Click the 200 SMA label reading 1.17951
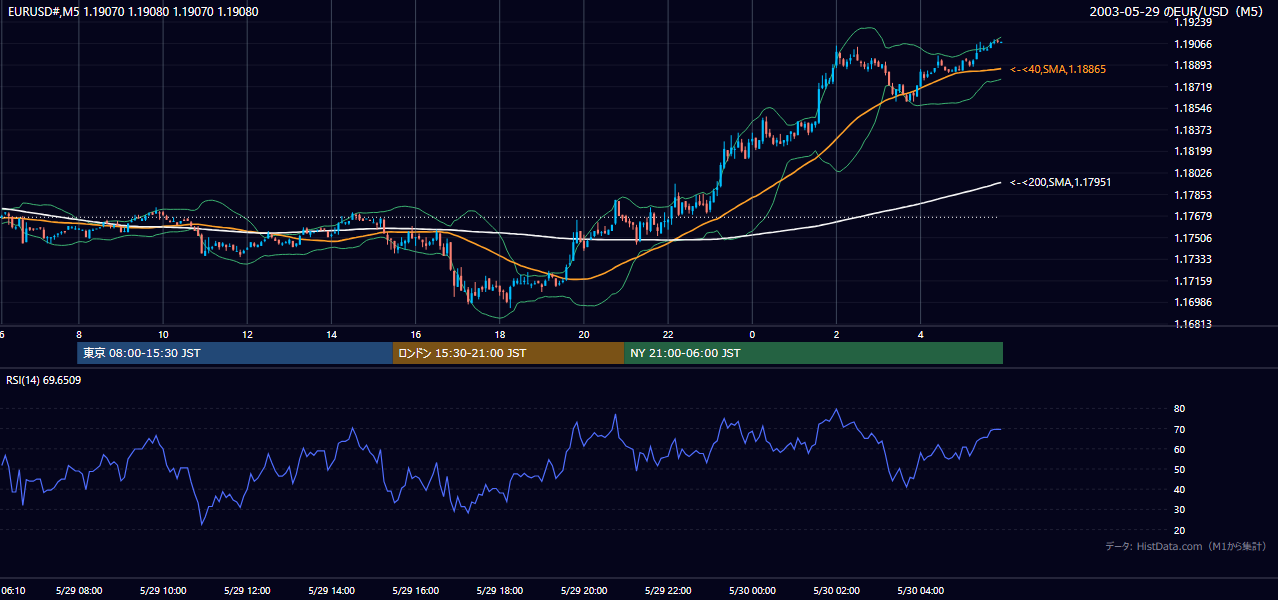Image resolution: width=1278 pixels, height=600 pixels. [x=1060, y=182]
